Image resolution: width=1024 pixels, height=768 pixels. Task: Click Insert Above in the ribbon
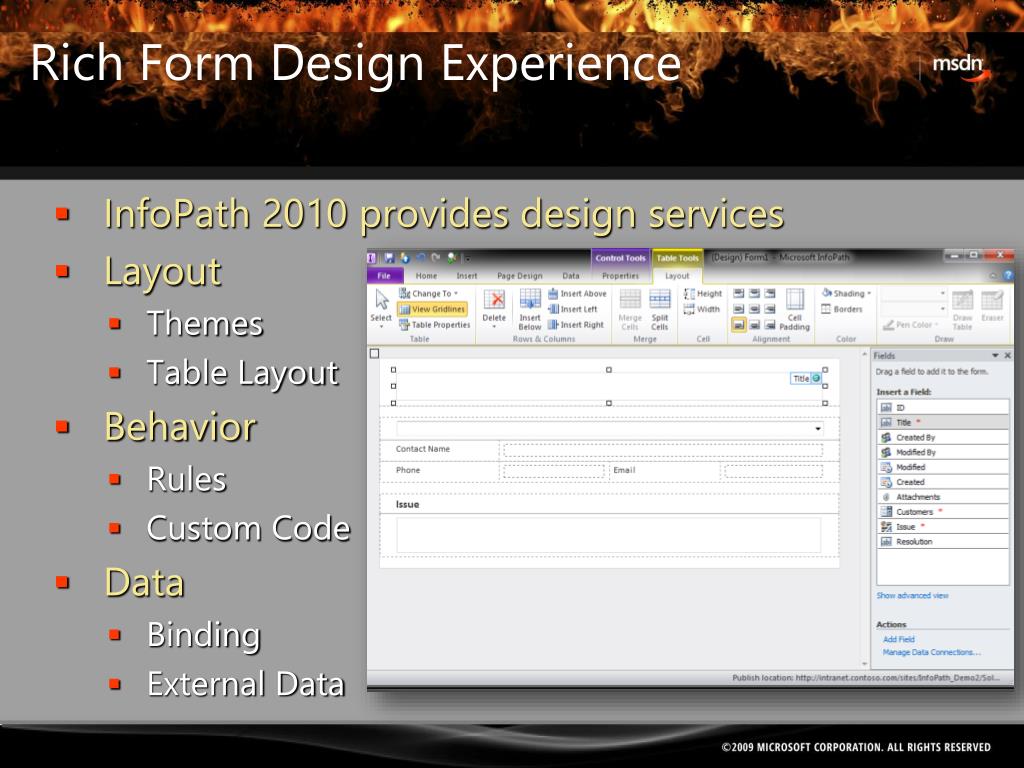click(577, 294)
